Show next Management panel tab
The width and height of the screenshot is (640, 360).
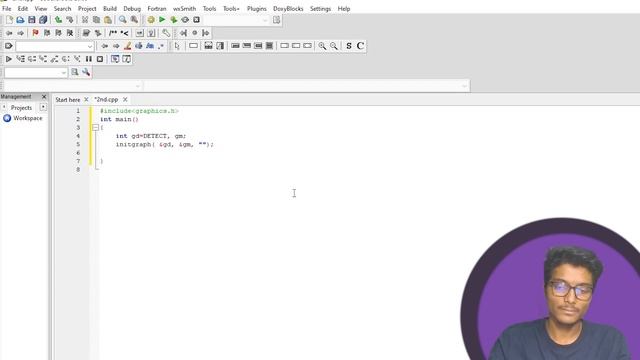tap(43, 107)
